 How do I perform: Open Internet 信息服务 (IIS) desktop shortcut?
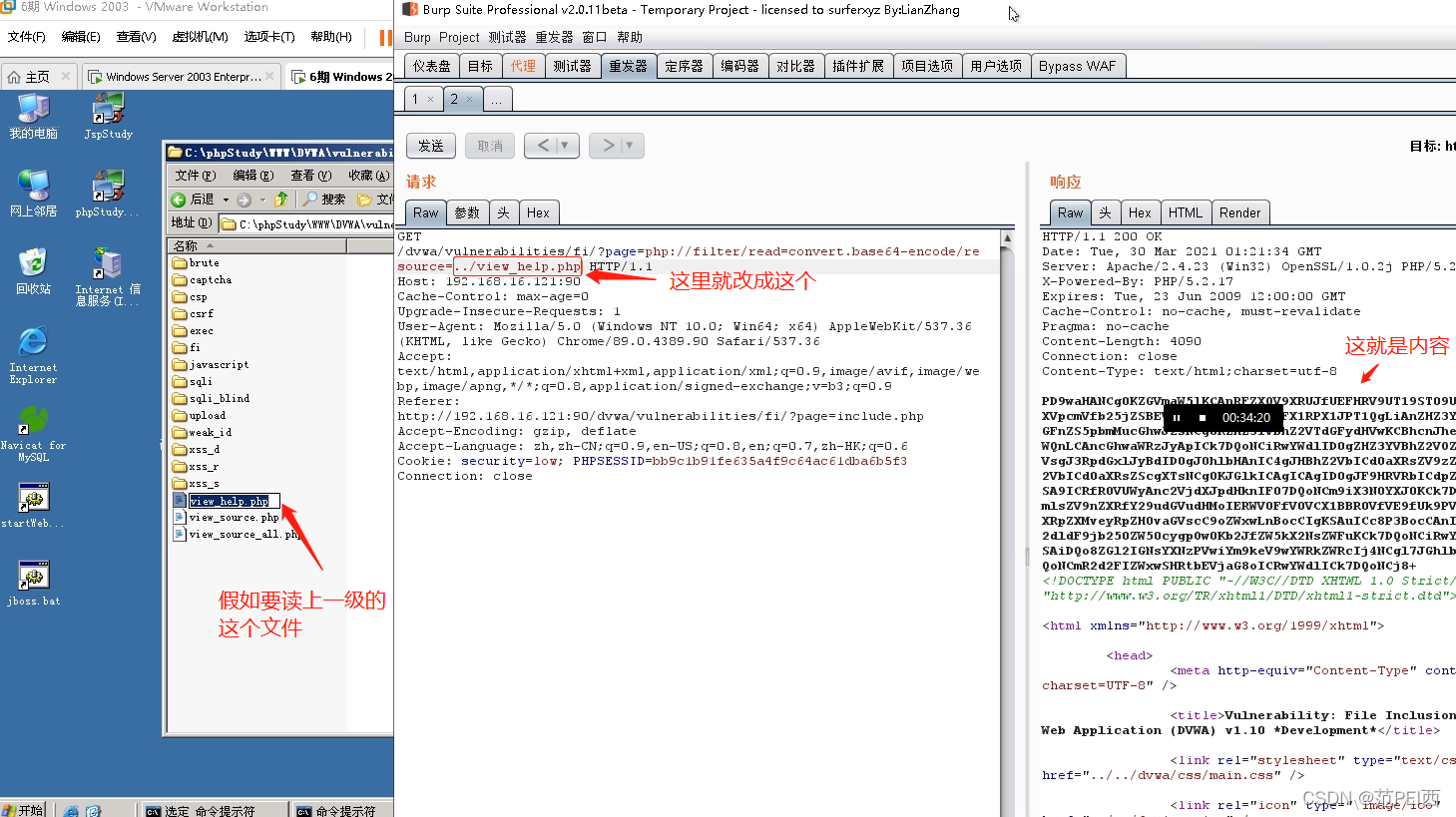(x=108, y=277)
